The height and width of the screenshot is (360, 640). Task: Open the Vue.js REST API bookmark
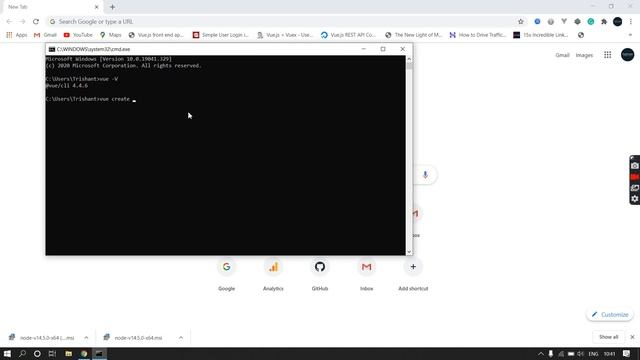(x=348, y=35)
